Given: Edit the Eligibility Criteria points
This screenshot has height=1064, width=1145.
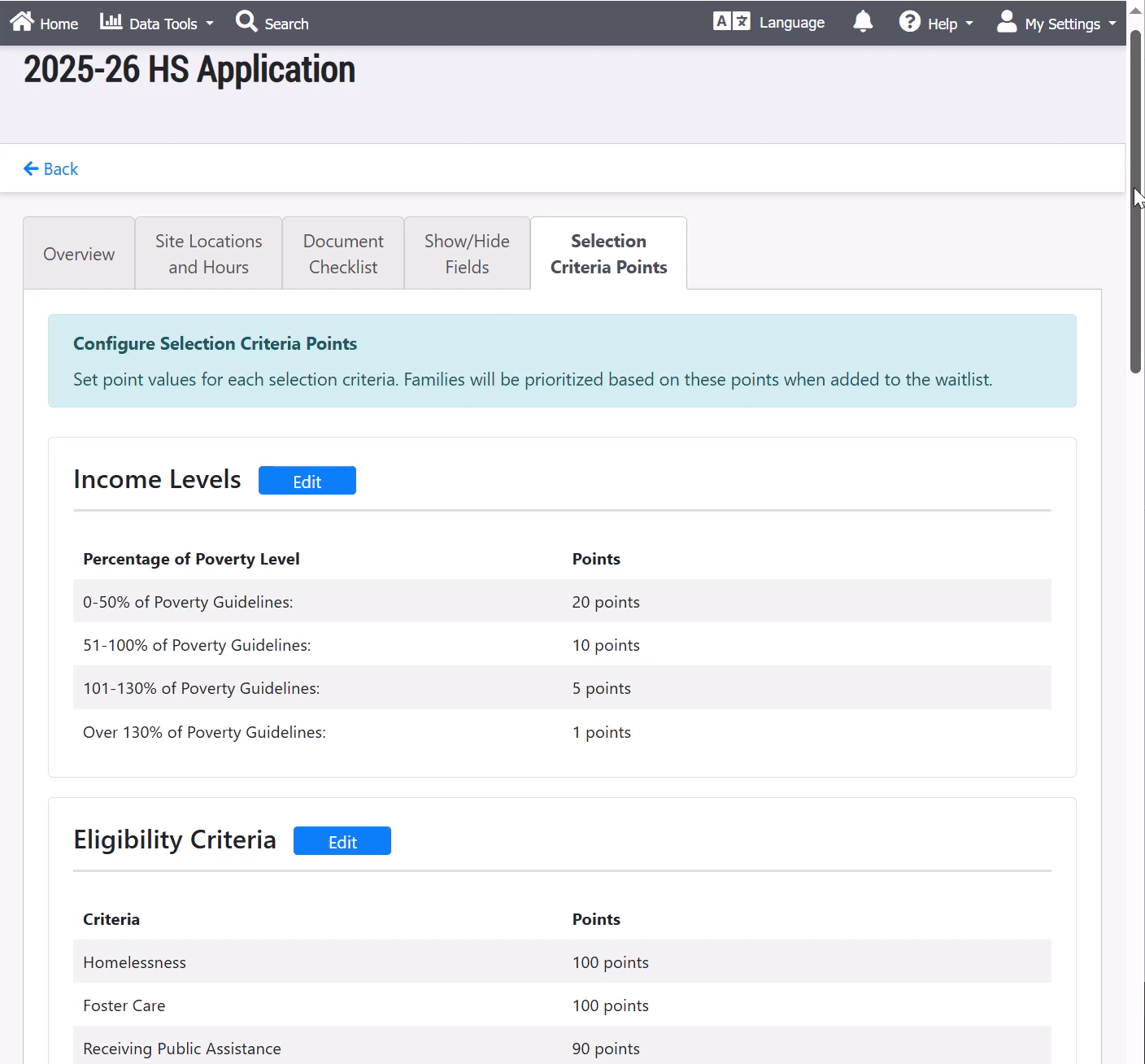Looking at the screenshot, I should point(342,841).
